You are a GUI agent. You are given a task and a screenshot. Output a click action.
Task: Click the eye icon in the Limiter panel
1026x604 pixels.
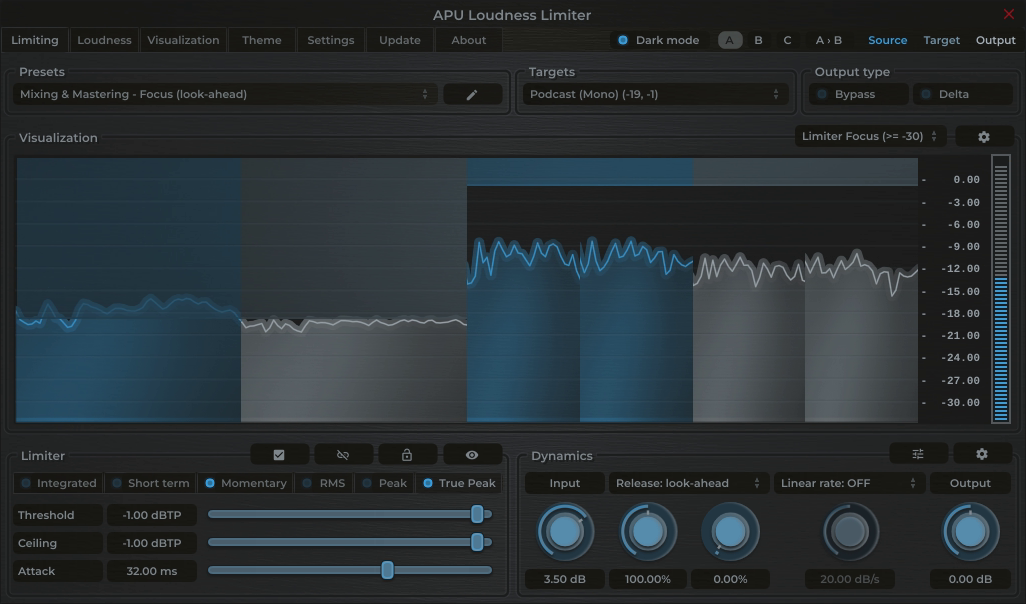coord(472,453)
